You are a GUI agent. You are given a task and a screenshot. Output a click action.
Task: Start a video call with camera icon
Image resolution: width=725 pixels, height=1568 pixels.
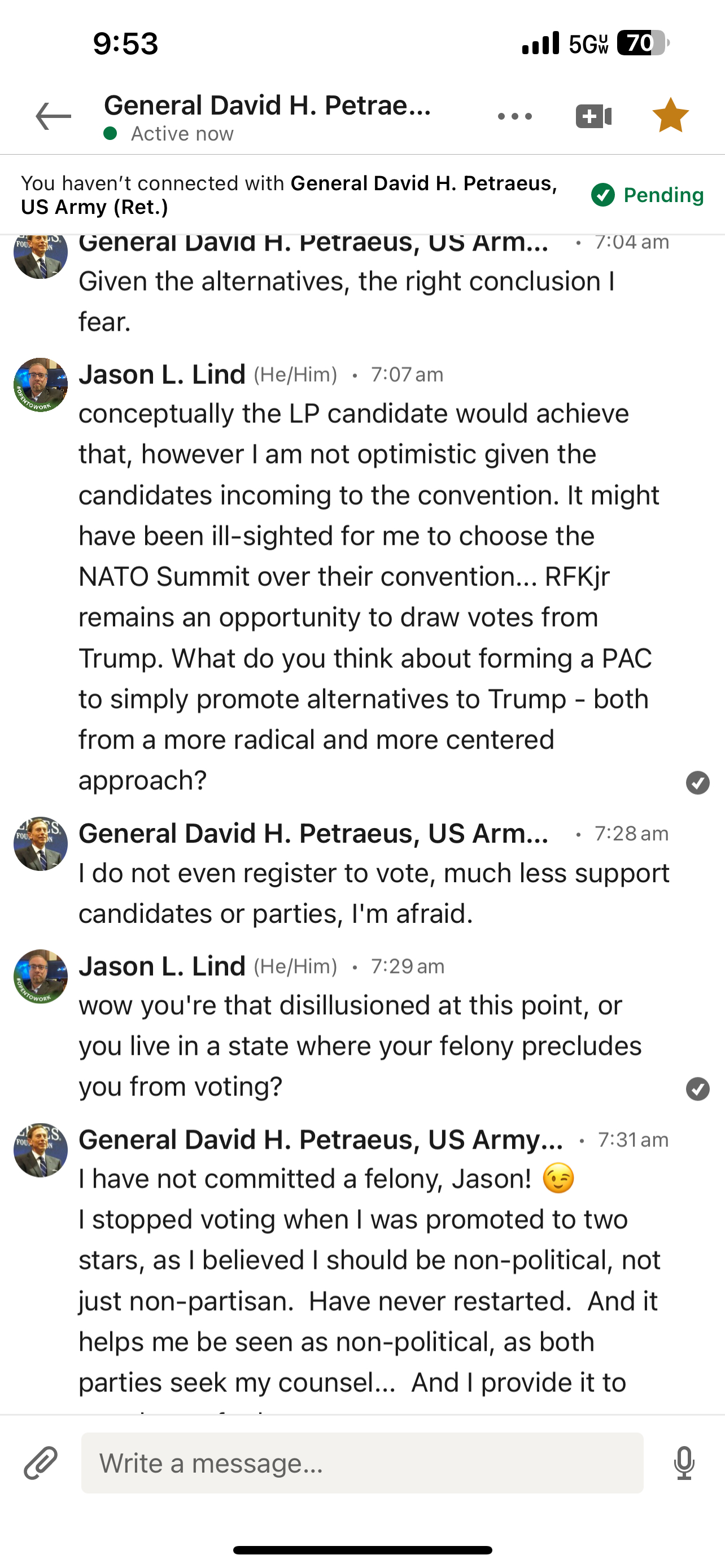pos(593,116)
